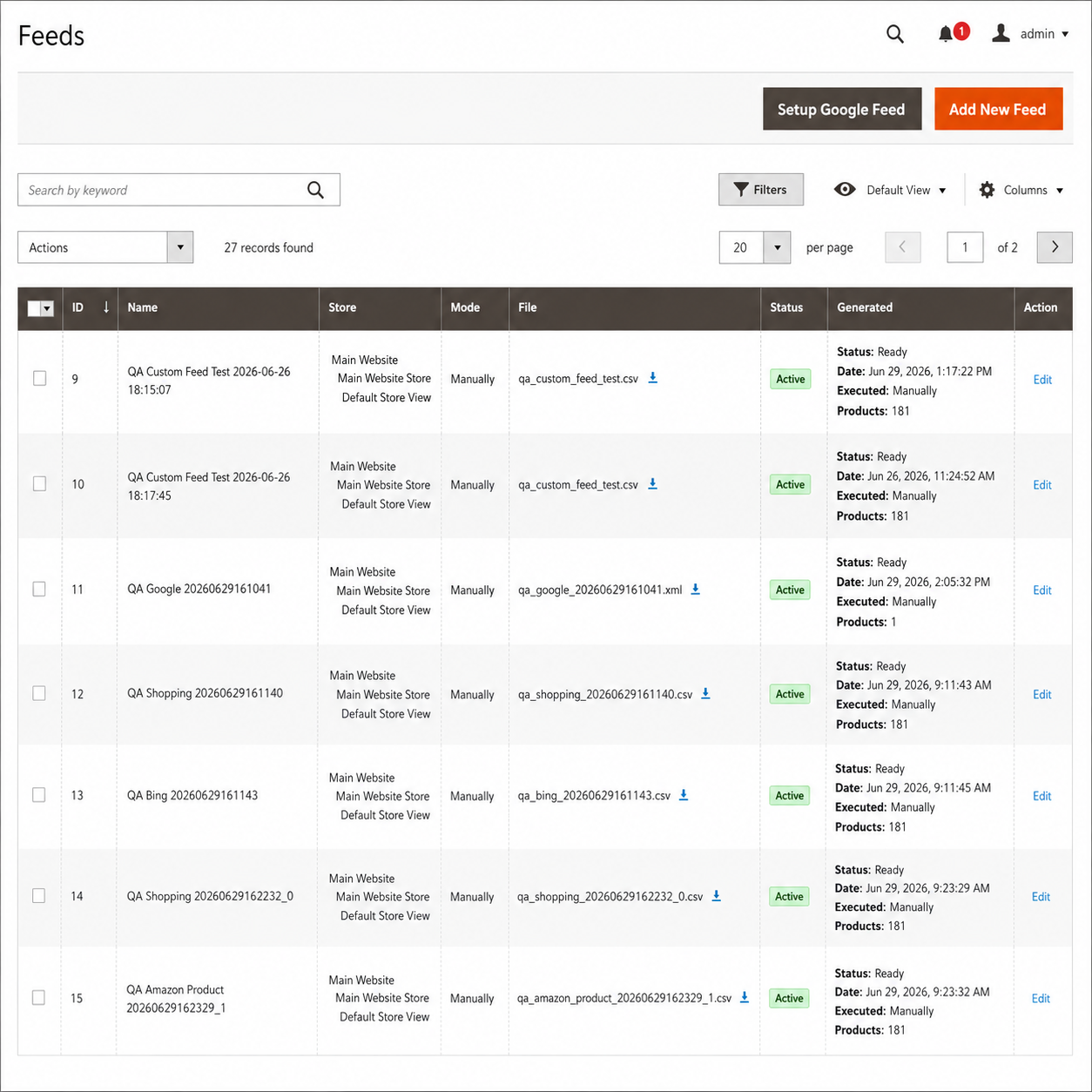Download qa_amazon_product_20260629162329_1.csv file
Viewport: 1092px width, 1092px height.
point(745,998)
